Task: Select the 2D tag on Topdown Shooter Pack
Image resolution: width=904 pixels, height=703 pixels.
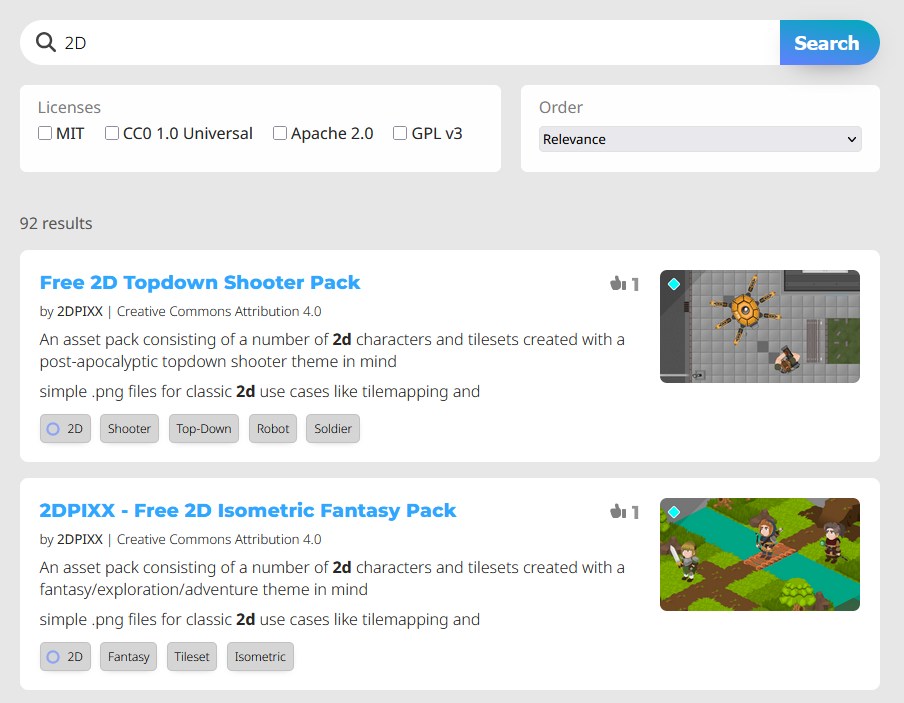Action: click(65, 428)
